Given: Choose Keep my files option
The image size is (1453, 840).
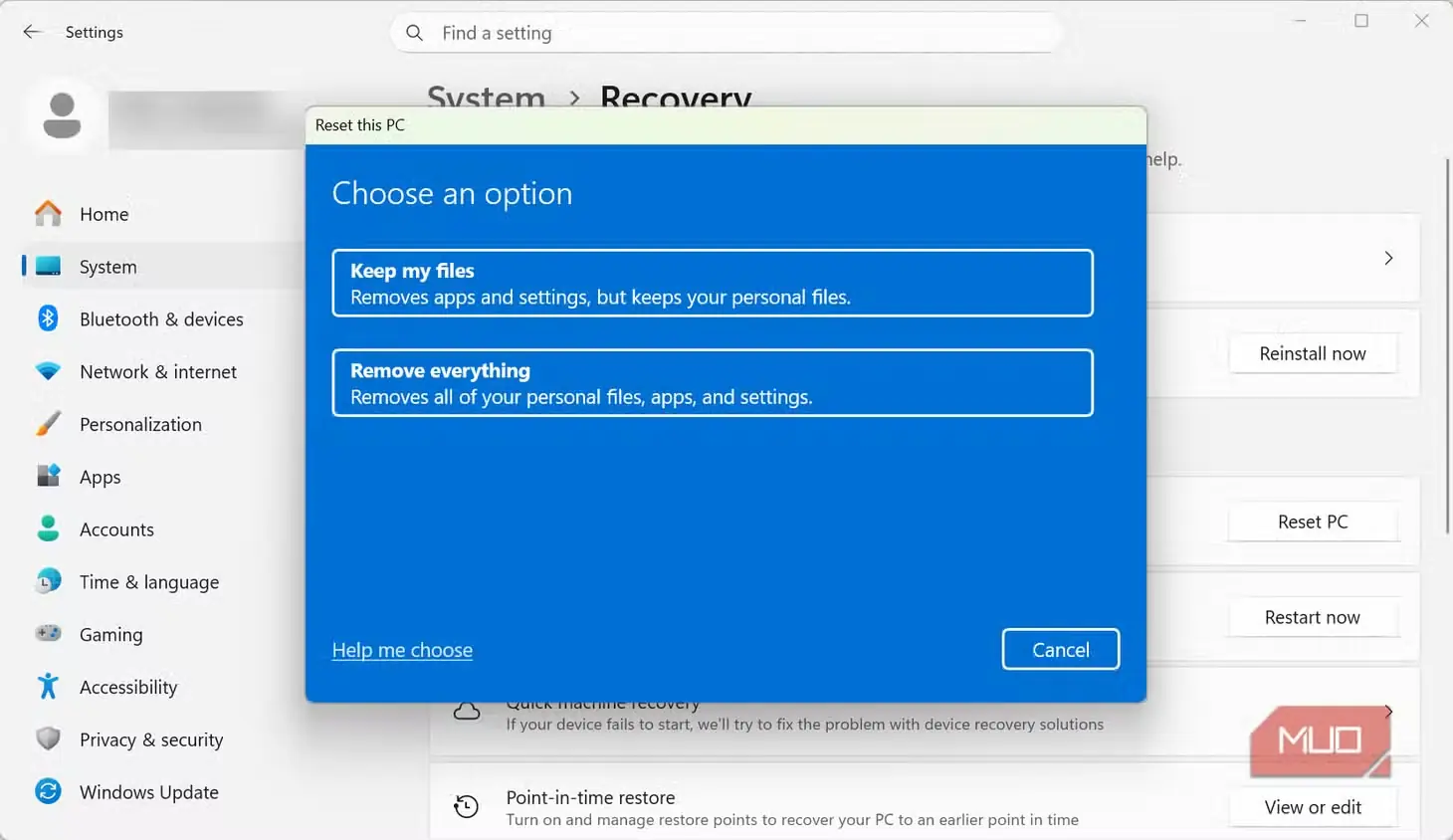Looking at the screenshot, I should pos(713,284).
